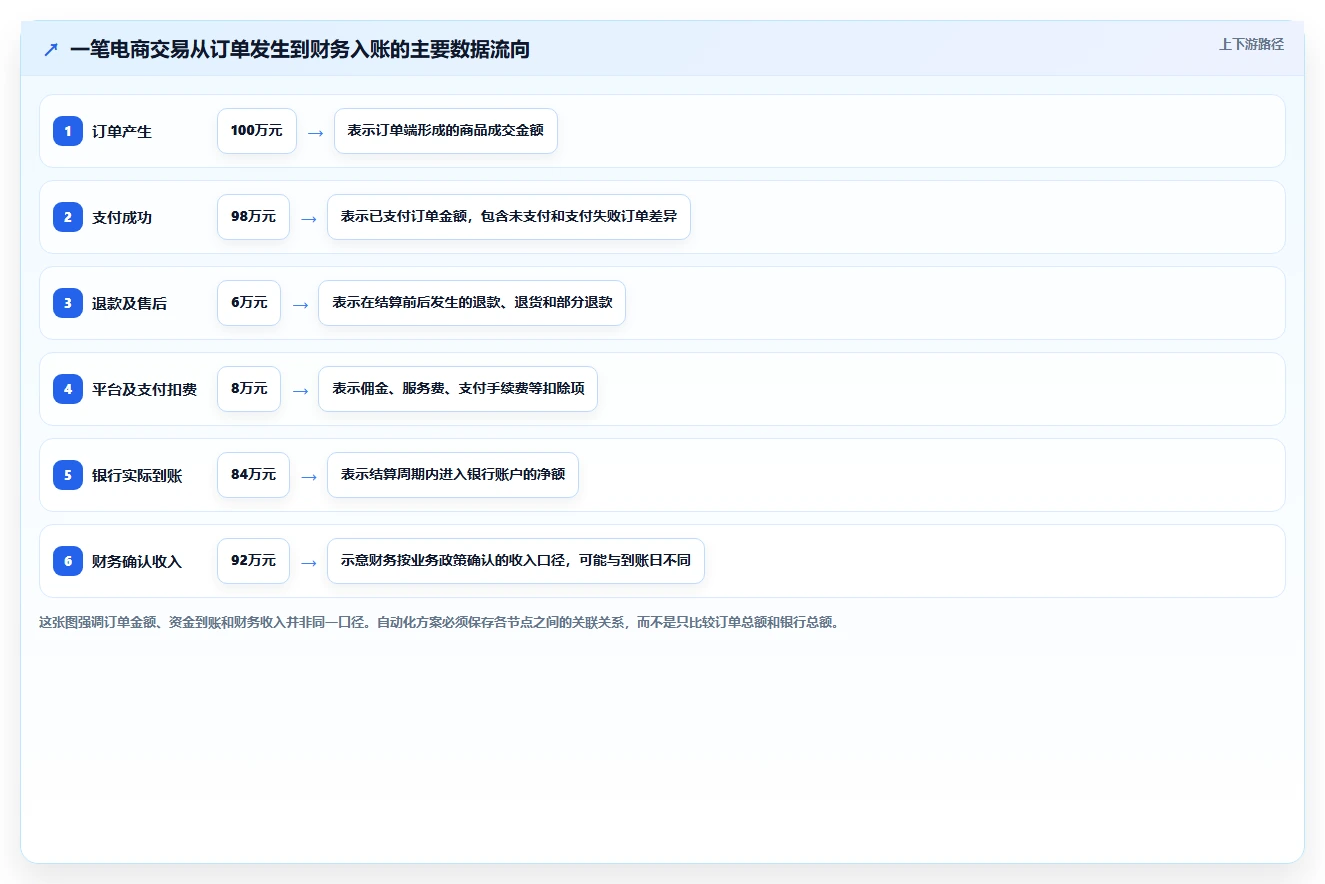Click description about 退款、退货和部分退款
Screen dimensions: 1325x884
coord(472,303)
